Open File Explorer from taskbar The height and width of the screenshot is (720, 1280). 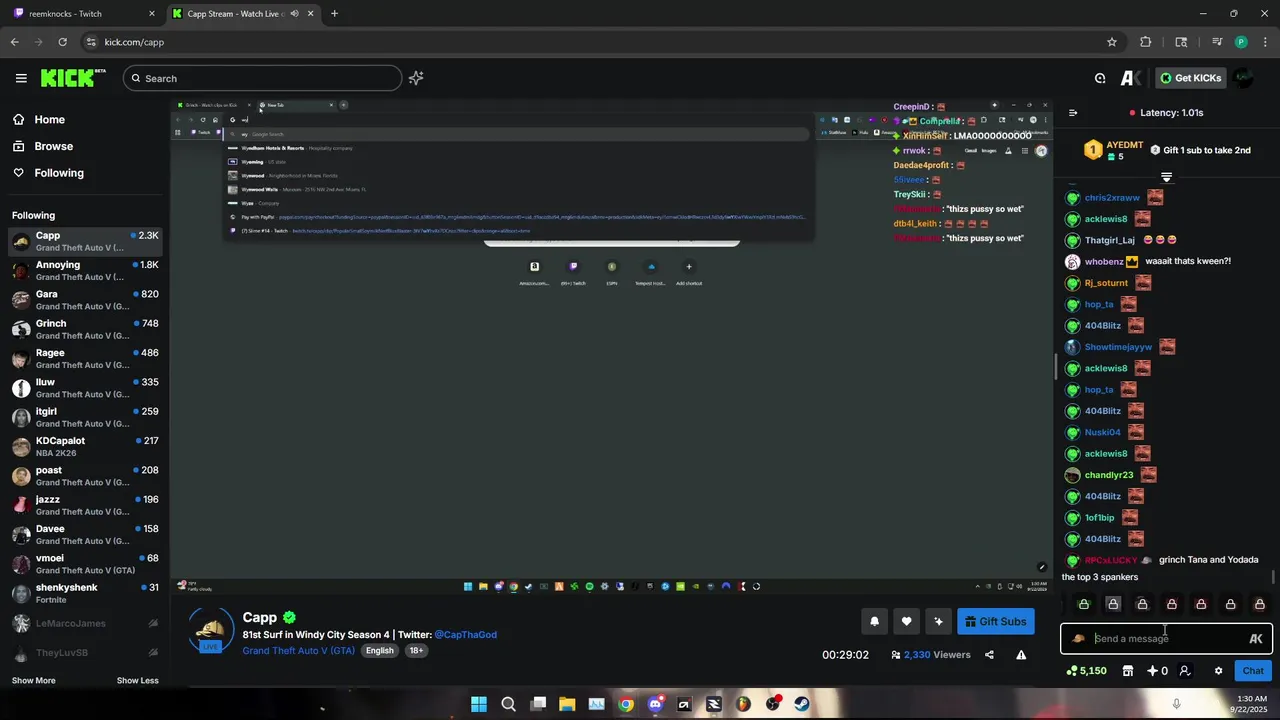click(567, 704)
